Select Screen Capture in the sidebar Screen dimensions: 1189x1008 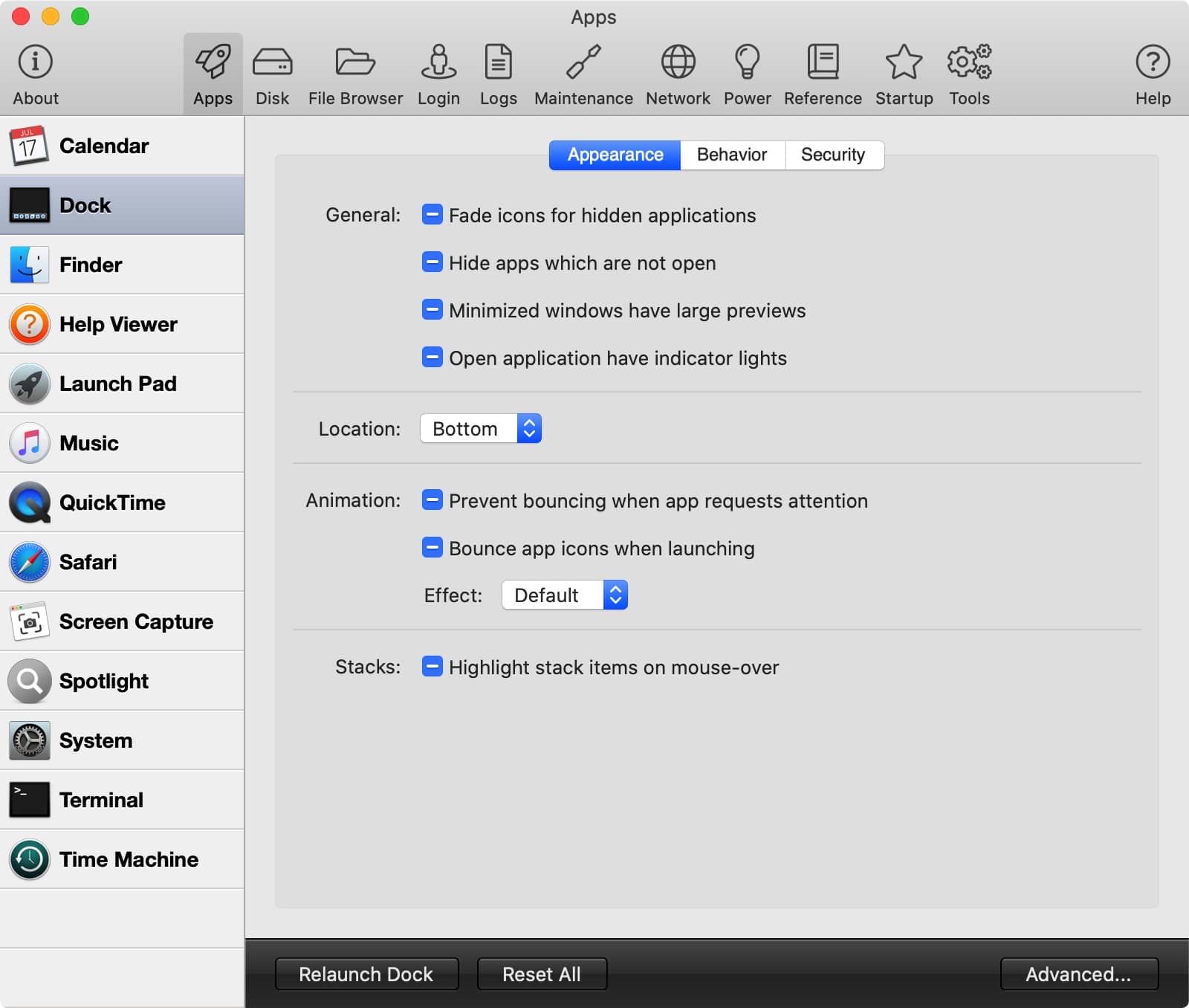[122, 621]
